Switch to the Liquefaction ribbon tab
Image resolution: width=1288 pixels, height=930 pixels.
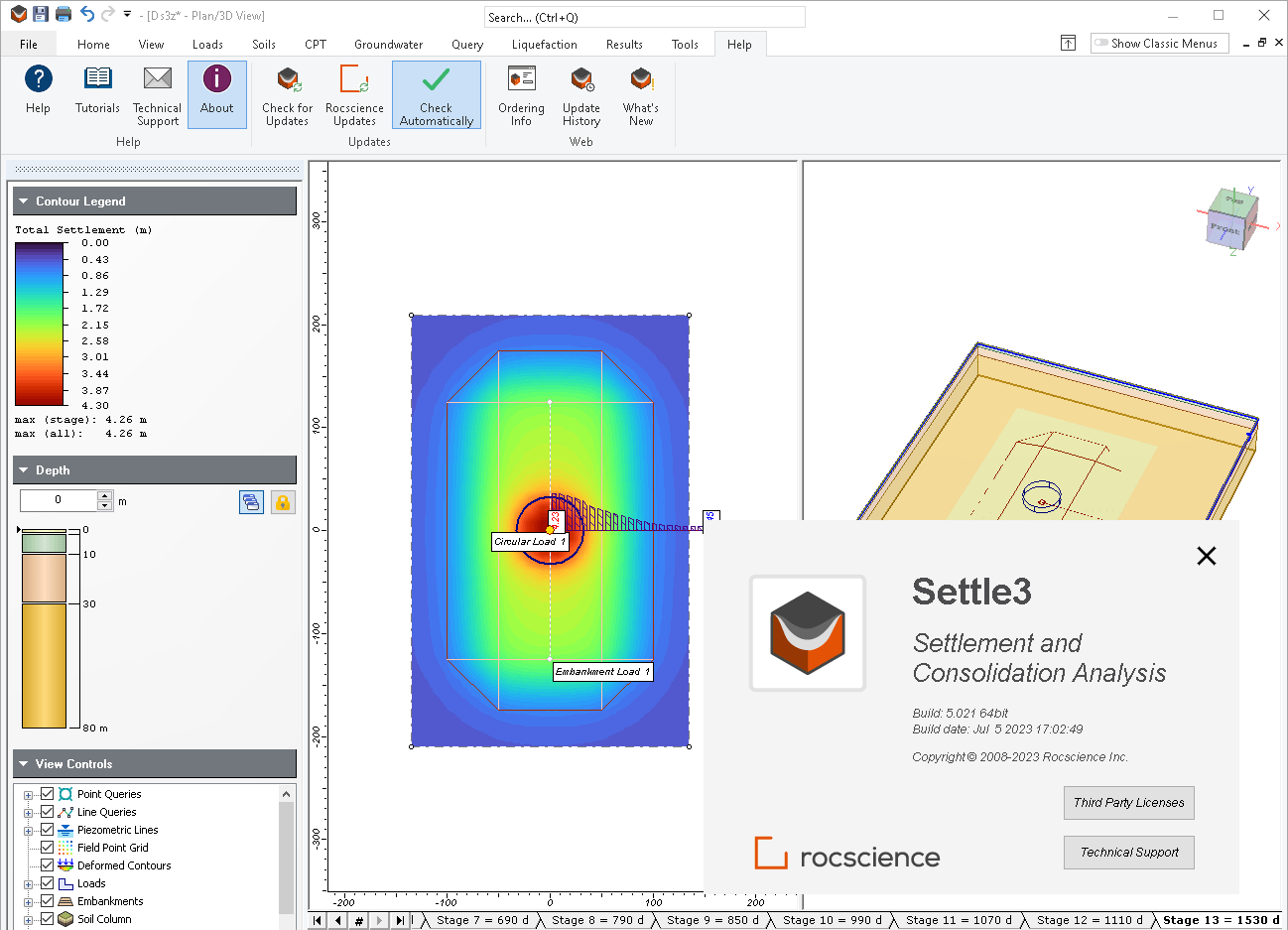pyautogui.click(x=544, y=44)
